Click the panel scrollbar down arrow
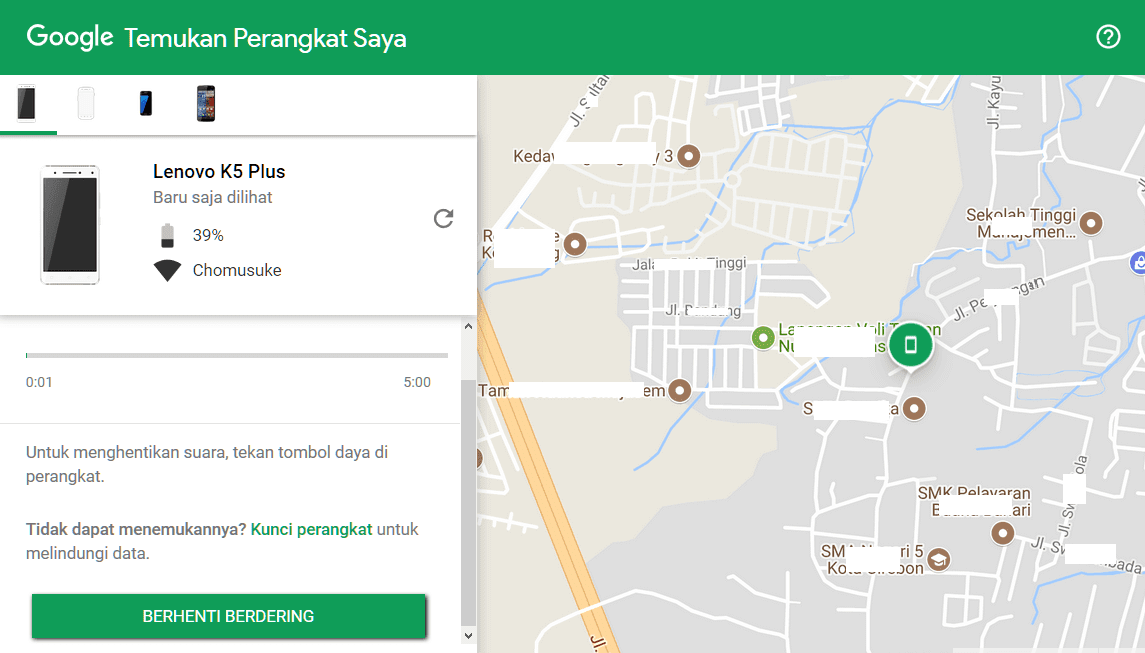 [468, 635]
